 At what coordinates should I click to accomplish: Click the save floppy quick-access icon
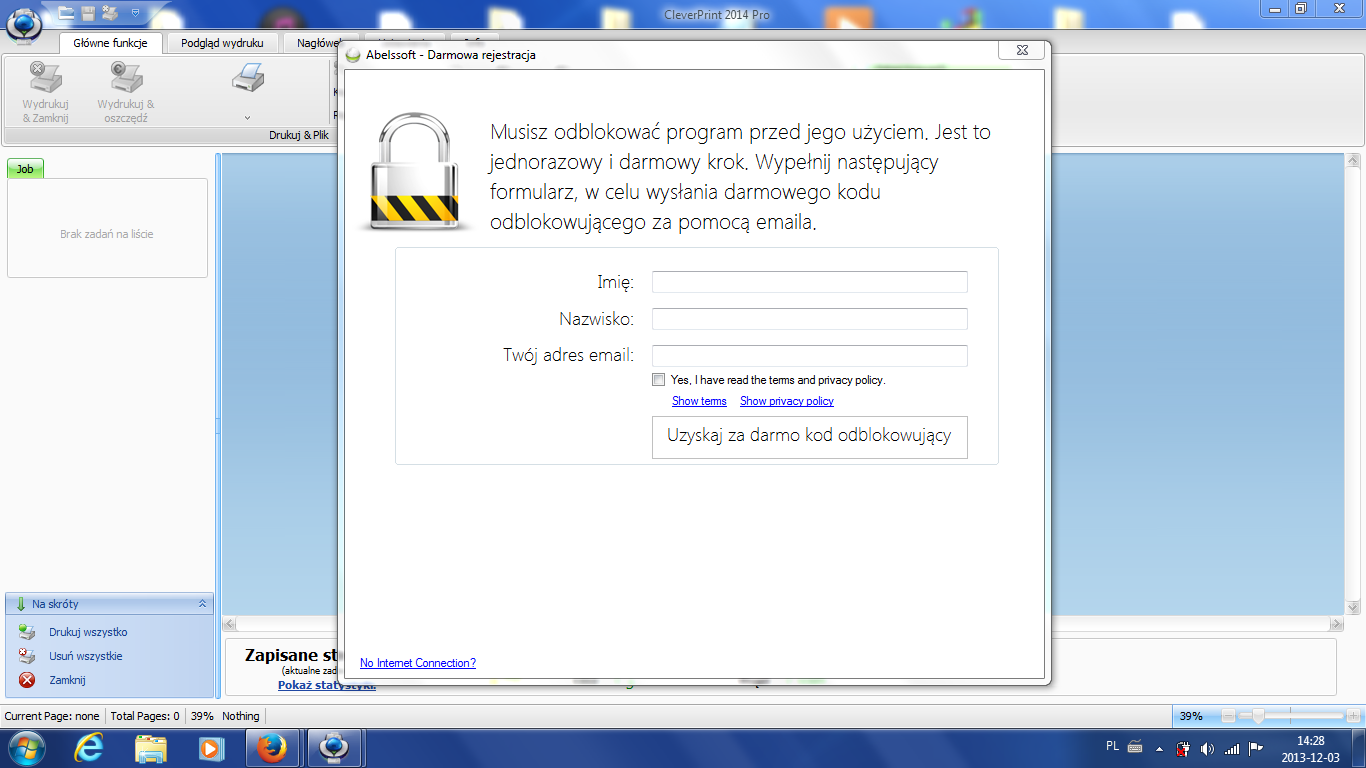click(88, 13)
